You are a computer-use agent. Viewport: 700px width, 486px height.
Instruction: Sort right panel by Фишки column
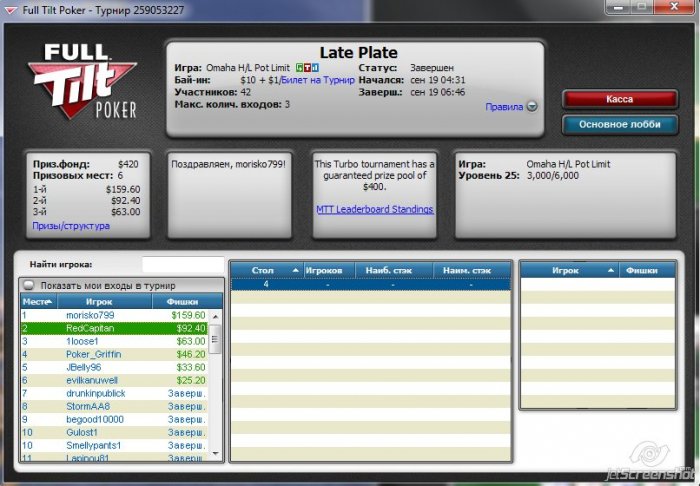[x=647, y=270]
